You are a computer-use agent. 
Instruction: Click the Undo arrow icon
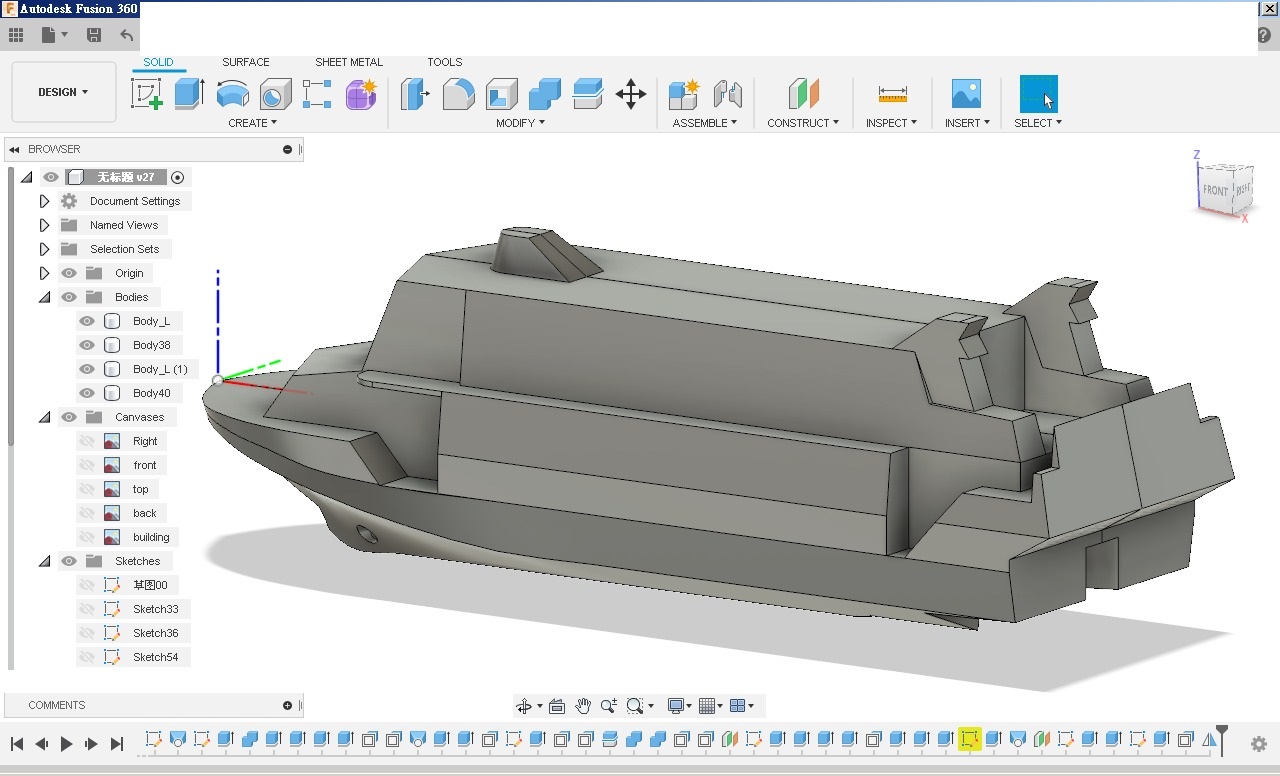(127, 35)
